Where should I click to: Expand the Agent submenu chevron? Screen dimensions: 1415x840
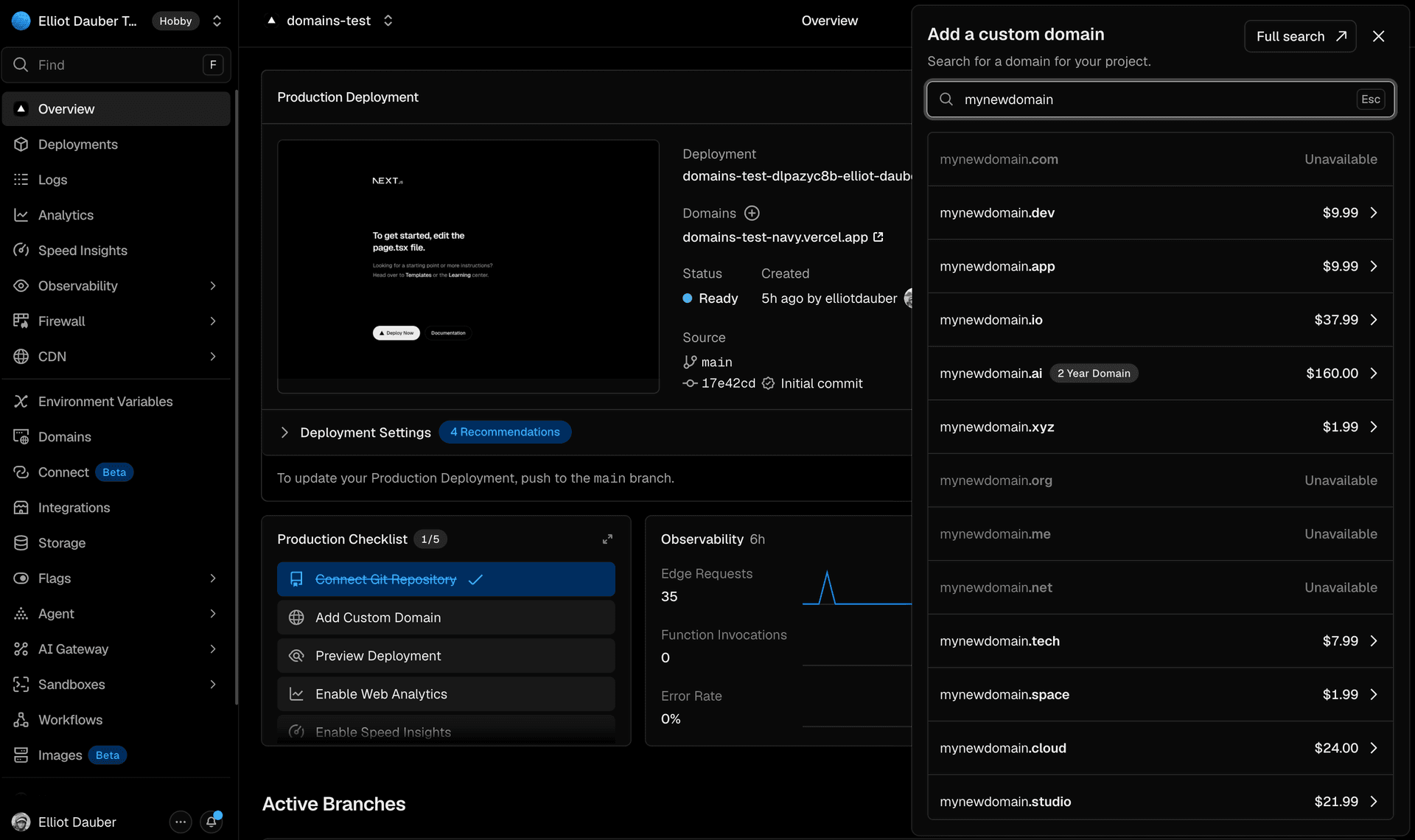(213, 614)
